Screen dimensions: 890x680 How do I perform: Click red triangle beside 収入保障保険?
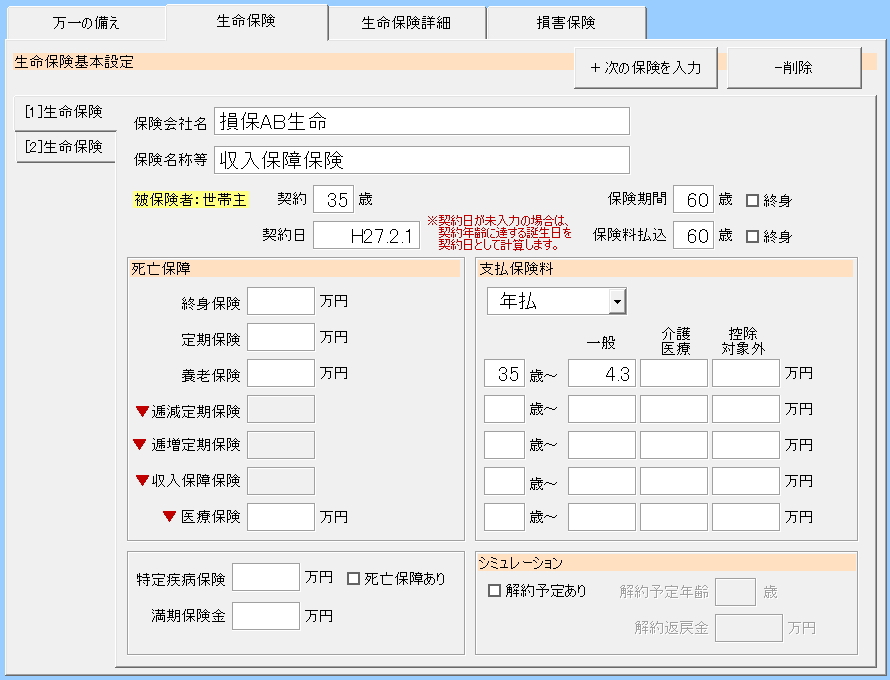point(142,481)
